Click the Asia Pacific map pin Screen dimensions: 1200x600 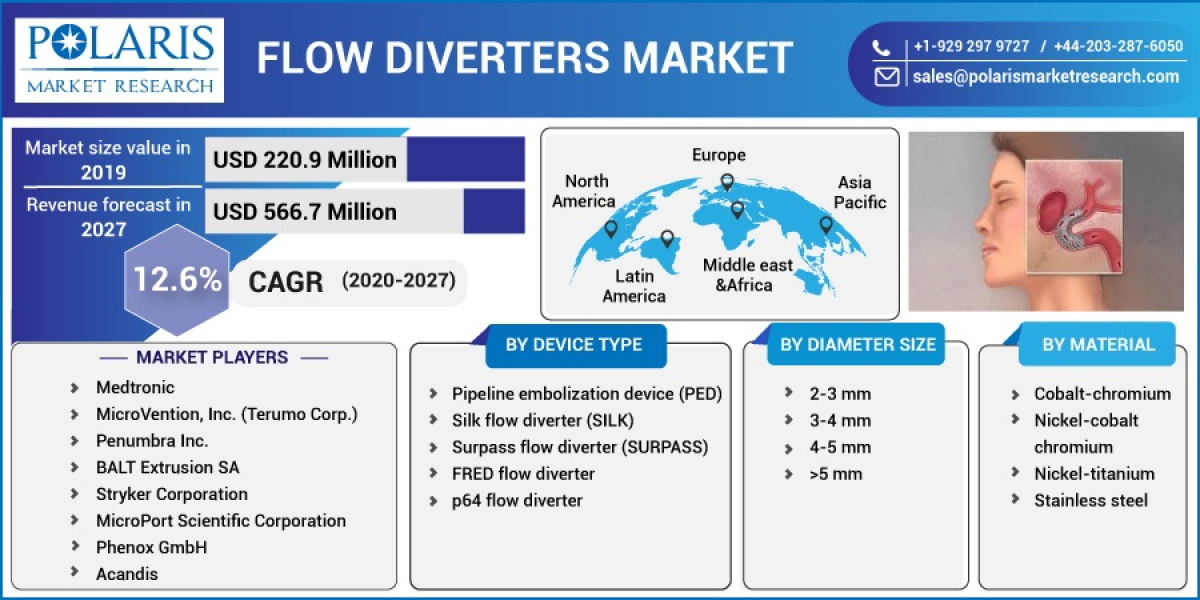click(x=825, y=224)
